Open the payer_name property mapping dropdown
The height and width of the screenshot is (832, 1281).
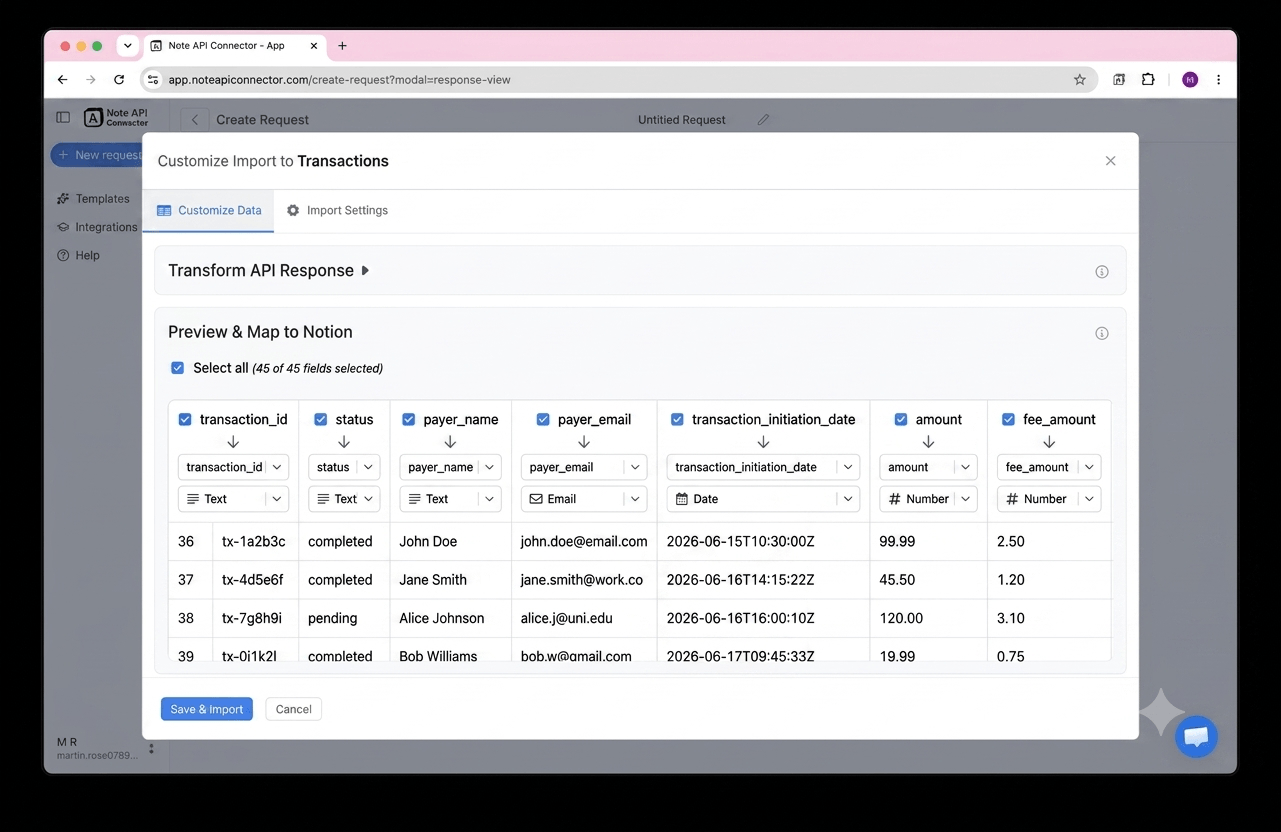pyautogui.click(x=450, y=467)
